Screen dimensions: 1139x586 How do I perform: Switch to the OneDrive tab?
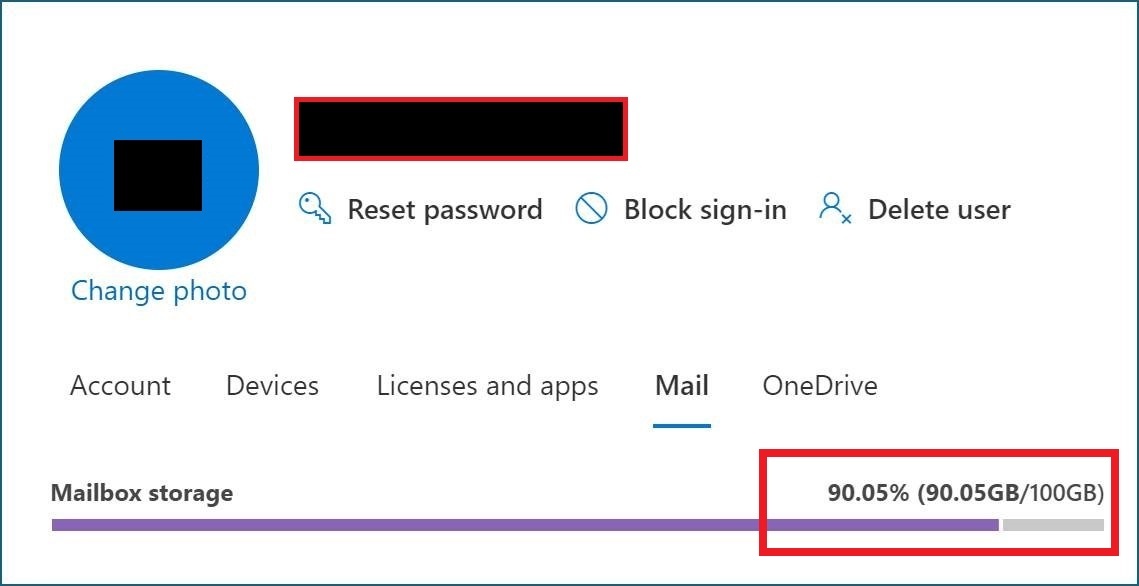coord(820,385)
